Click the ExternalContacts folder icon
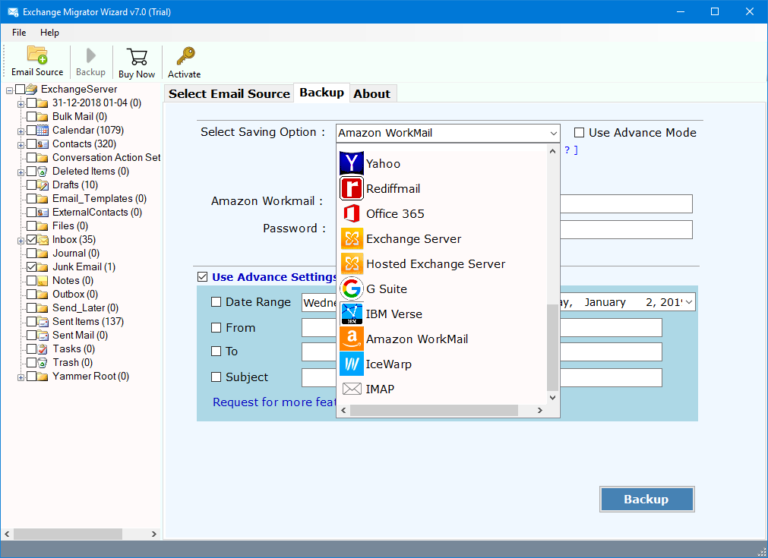 pyautogui.click(x=43, y=212)
